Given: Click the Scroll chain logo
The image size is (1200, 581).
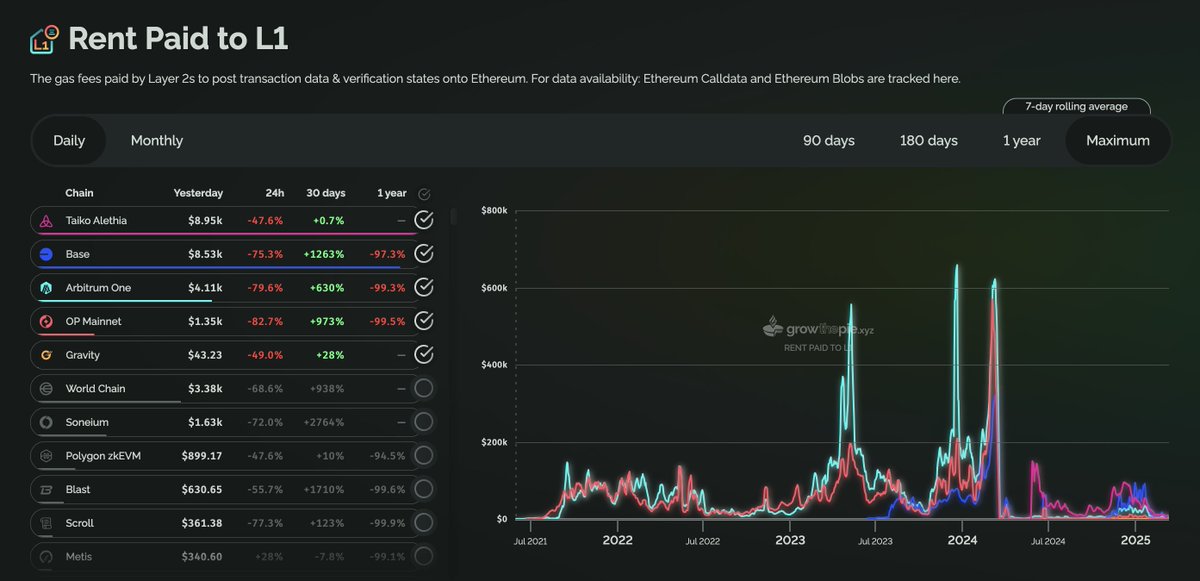Looking at the screenshot, I should click(x=46, y=523).
